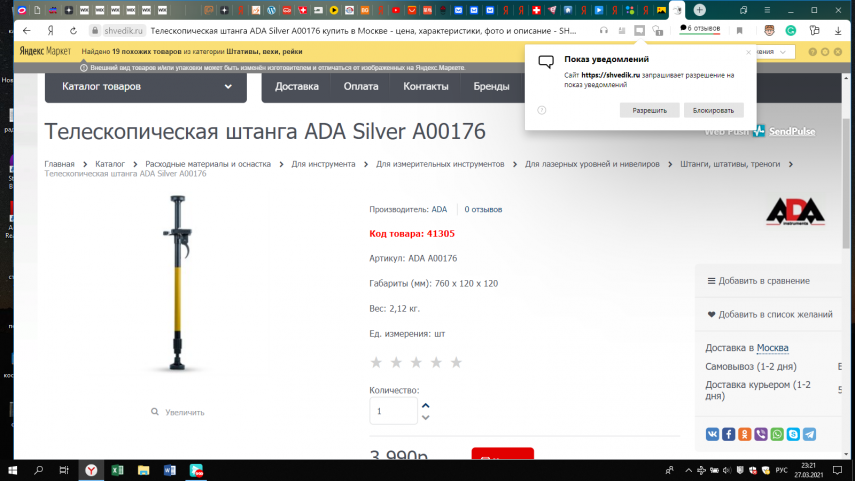Screen dimensions: 855x481
Task: Share product via Telegram icon
Action: click(809, 434)
